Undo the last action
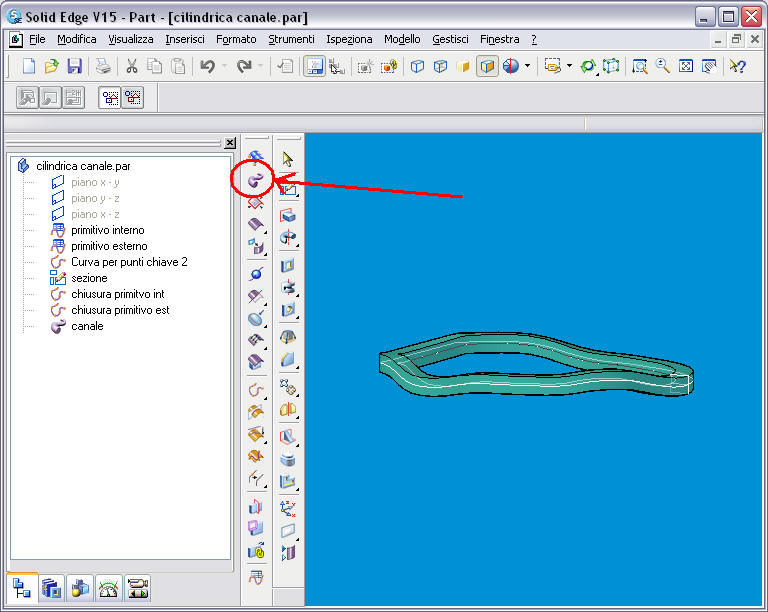768x612 pixels. coord(208,66)
